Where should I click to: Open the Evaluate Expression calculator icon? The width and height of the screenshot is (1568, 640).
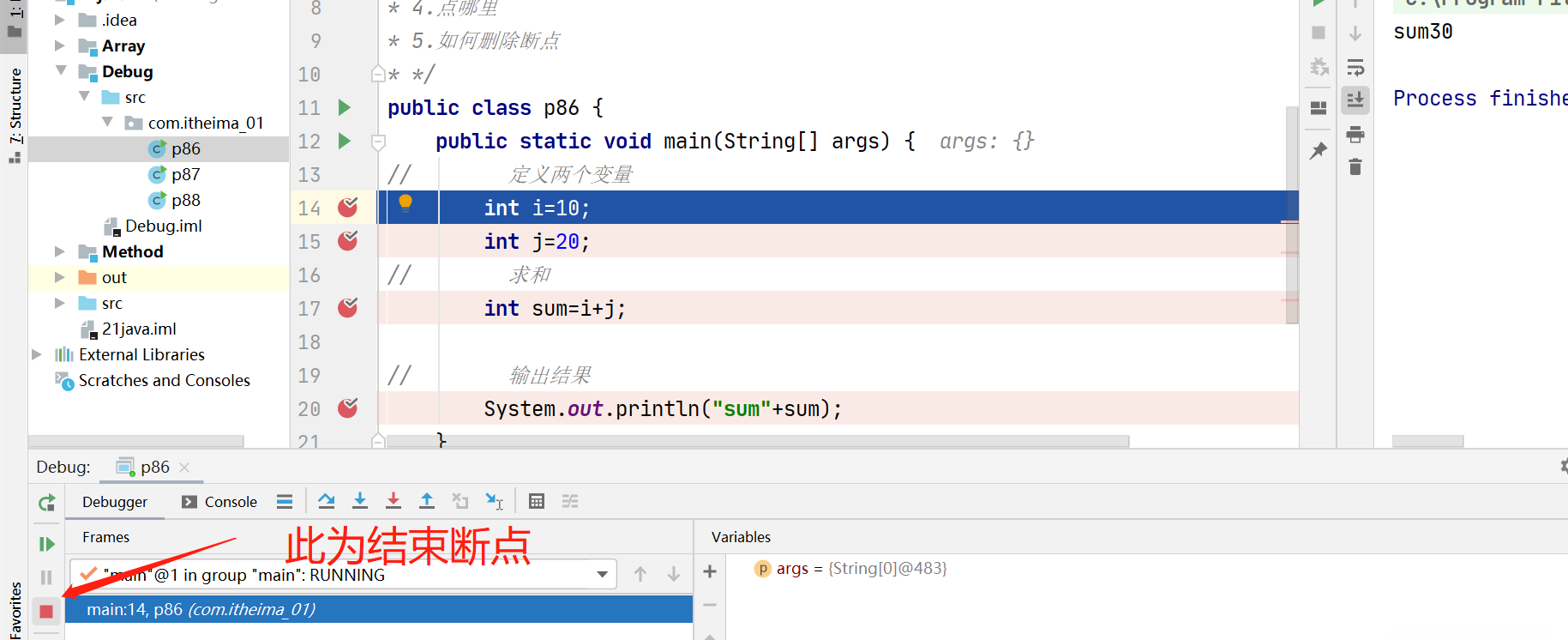click(x=537, y=501)
